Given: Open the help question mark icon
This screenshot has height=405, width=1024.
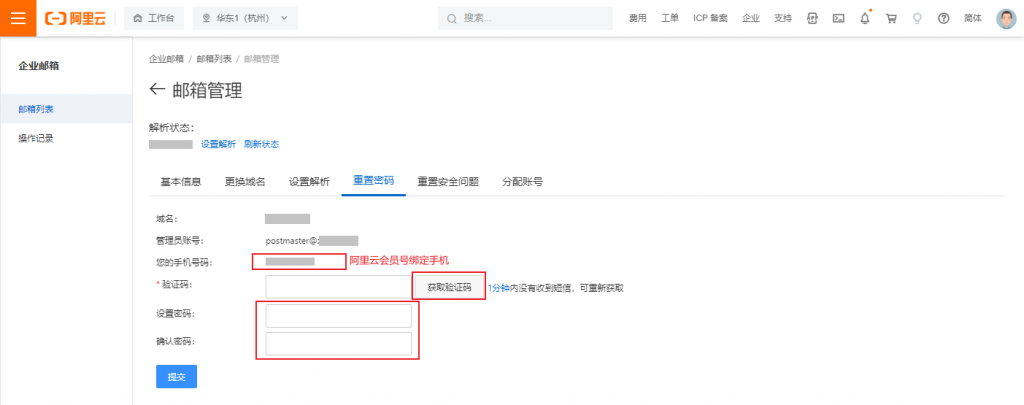Looking at the screenshot, I should [943, 18].
